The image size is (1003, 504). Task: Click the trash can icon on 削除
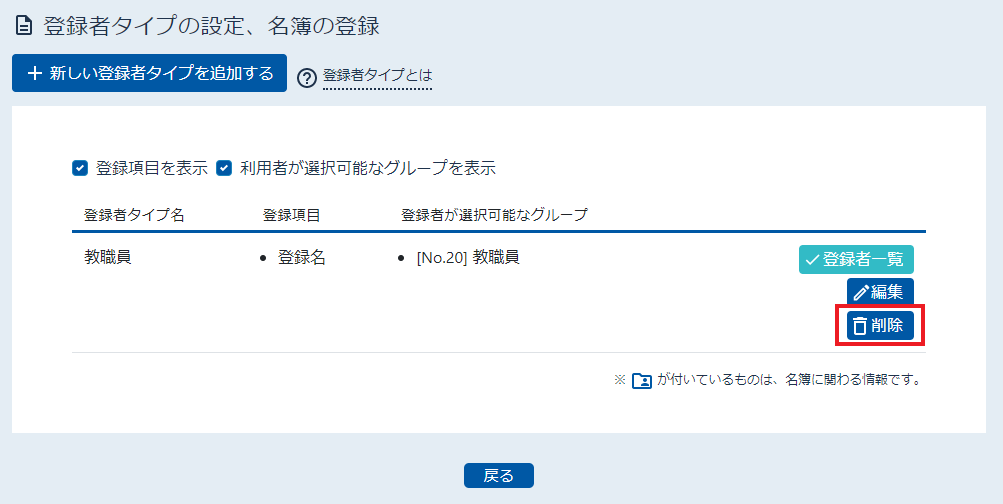coord(860,326)
